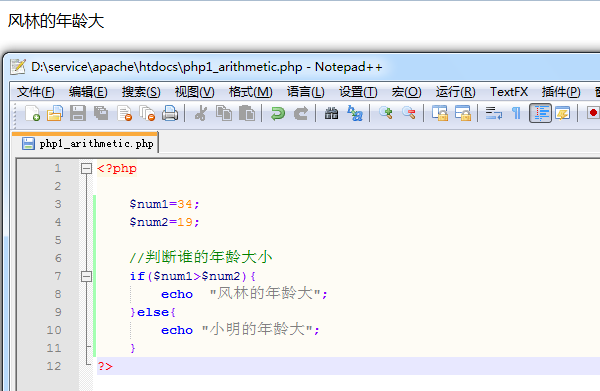Save the file with the floppy disk icon
600x391 pixels.
(78, 114)
